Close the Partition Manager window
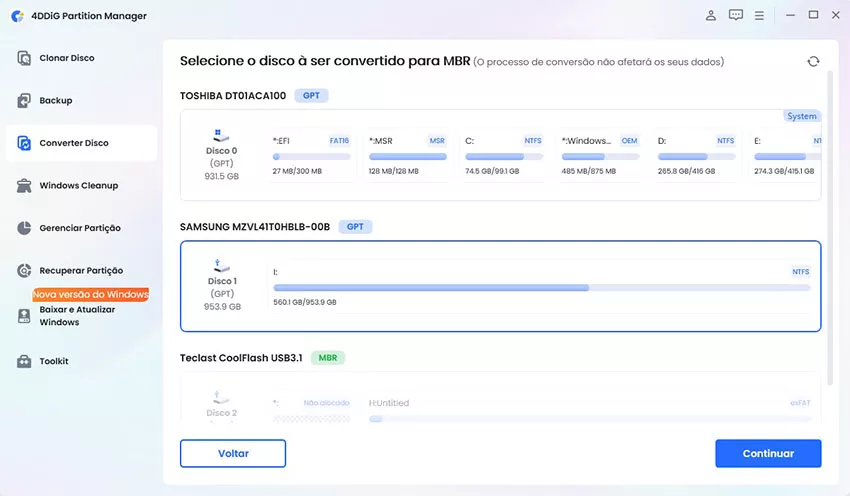 click(x=836, y=15)
